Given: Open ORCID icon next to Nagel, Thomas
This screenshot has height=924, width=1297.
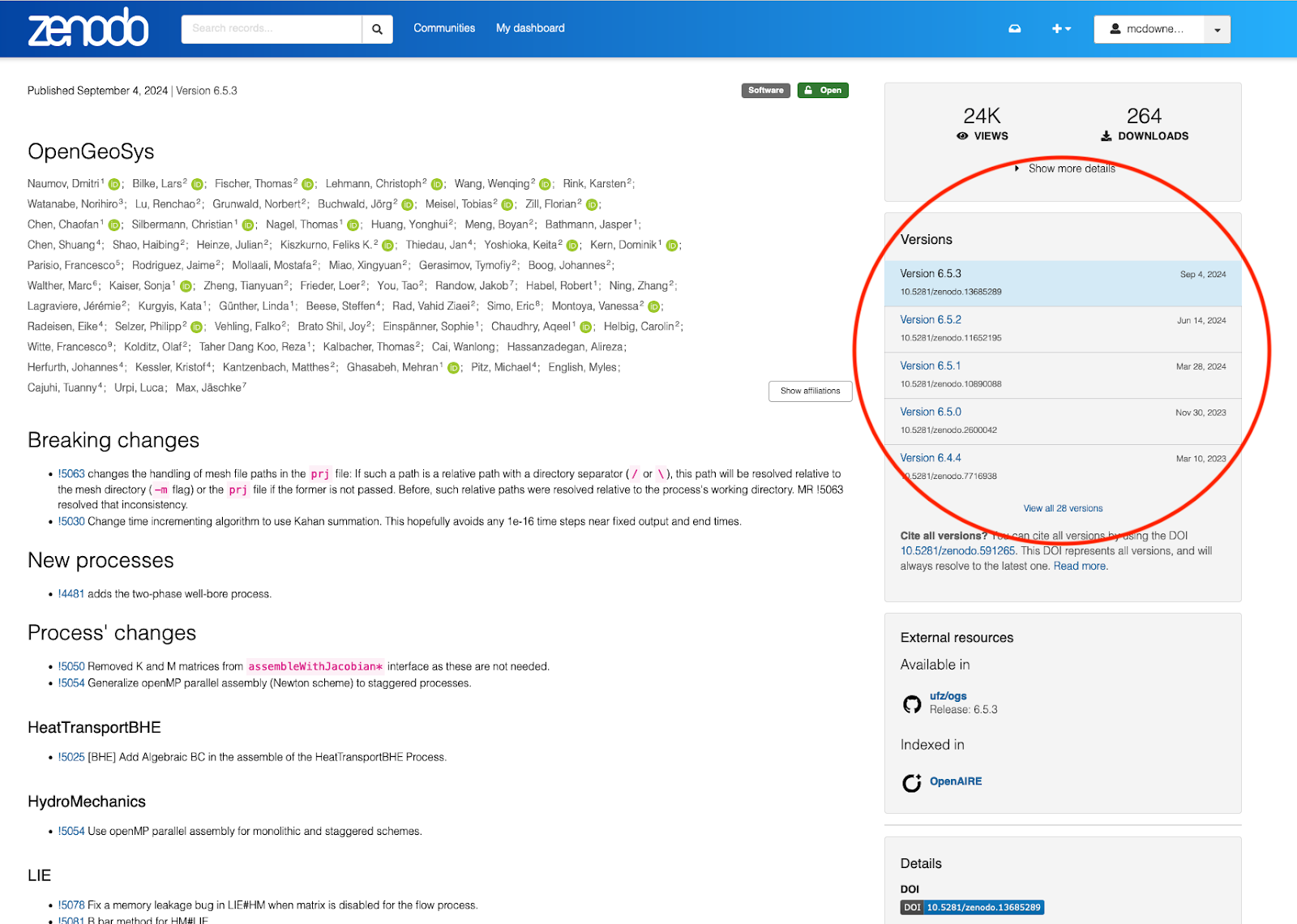Looking at the screenshot, I should click(353, 225).
